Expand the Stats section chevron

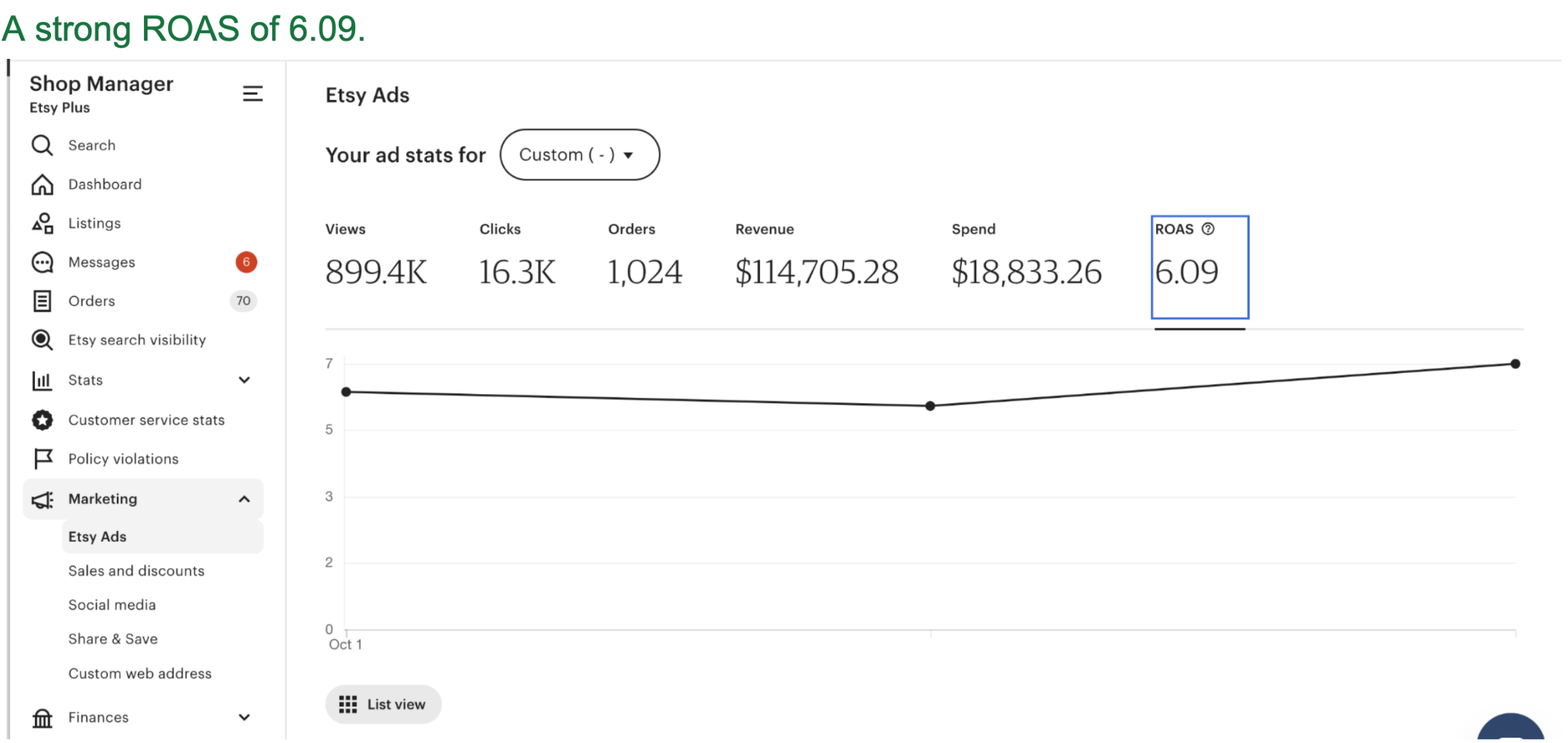pyautogui.click(x=245, y=380)
